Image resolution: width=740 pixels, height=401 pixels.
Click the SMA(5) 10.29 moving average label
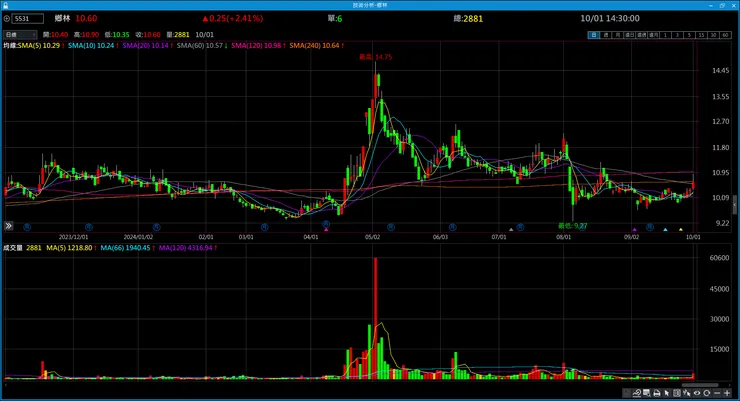click(x=41, y=45)
